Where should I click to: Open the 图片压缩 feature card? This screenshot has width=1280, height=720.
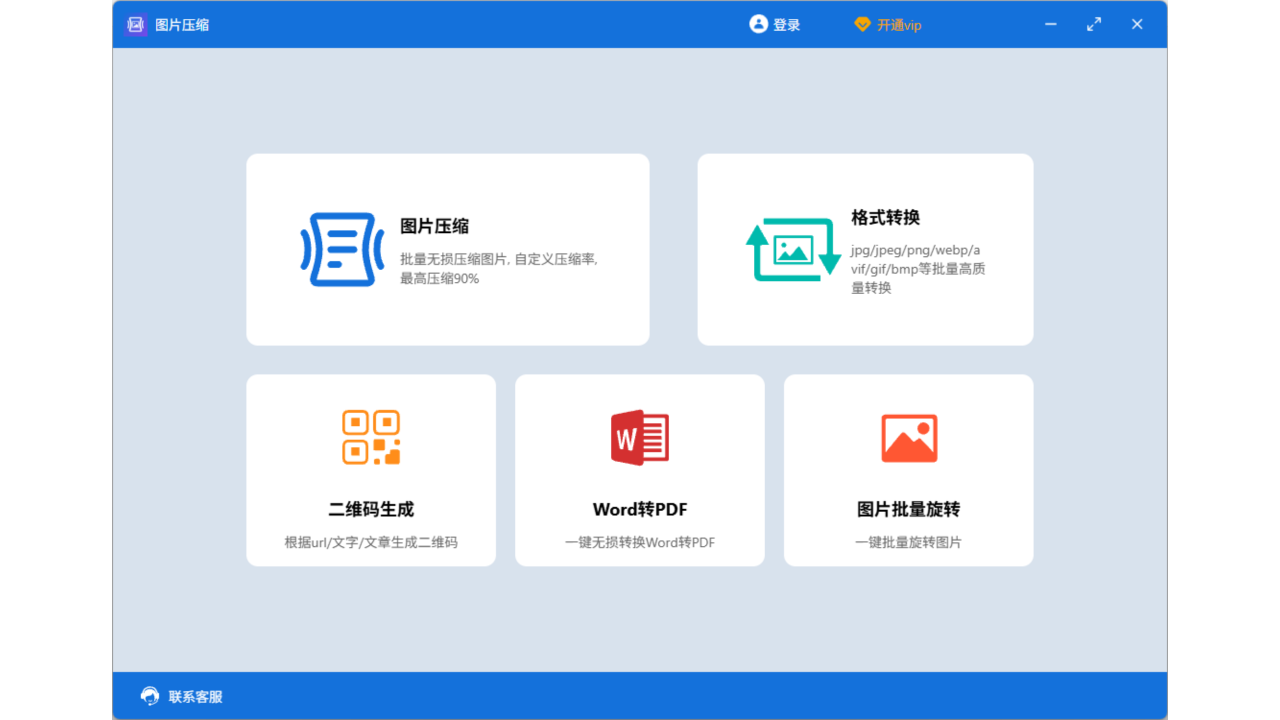click(447, 249)
